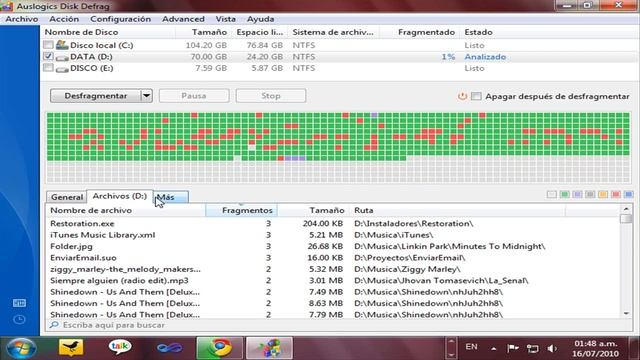Select the Archivos (D:) tab
This screenshot has width=640, height=360.
pos(120,196)
